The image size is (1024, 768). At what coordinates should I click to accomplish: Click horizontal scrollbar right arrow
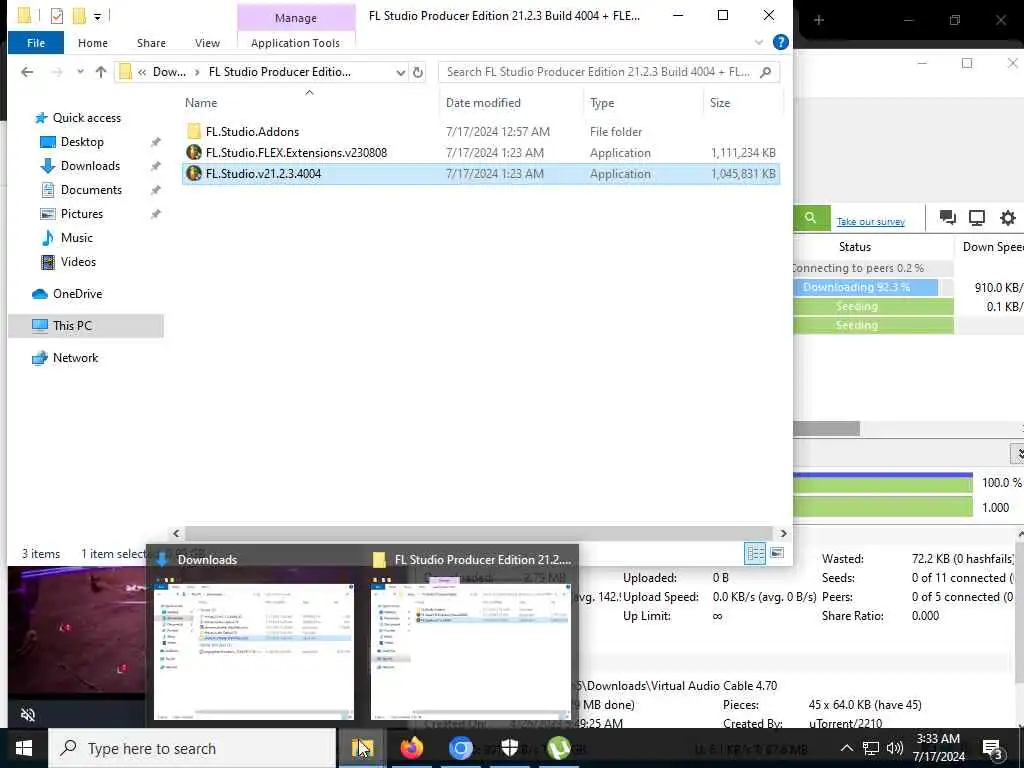pos(783,534)
